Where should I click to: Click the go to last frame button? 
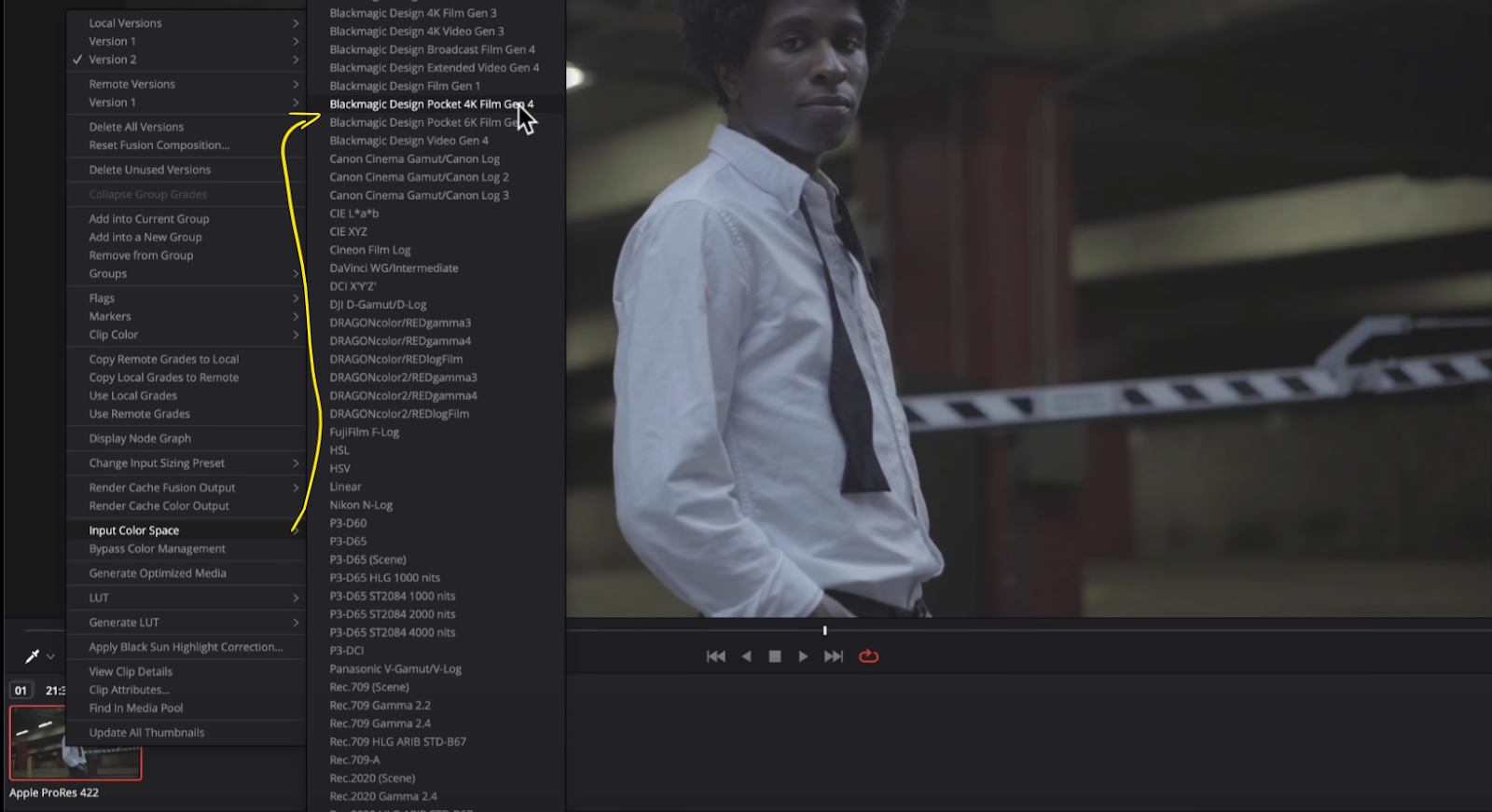834,656
